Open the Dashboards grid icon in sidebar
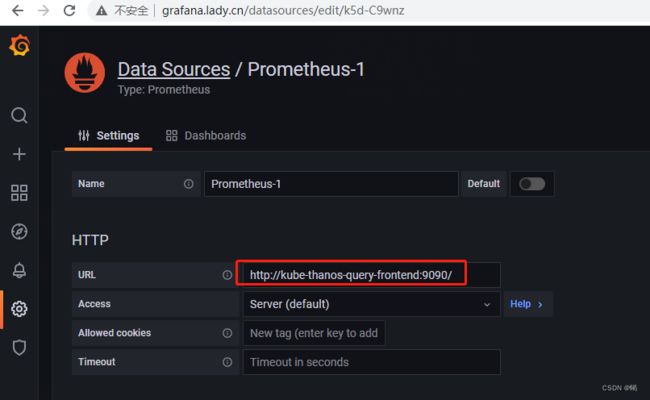 19,193
